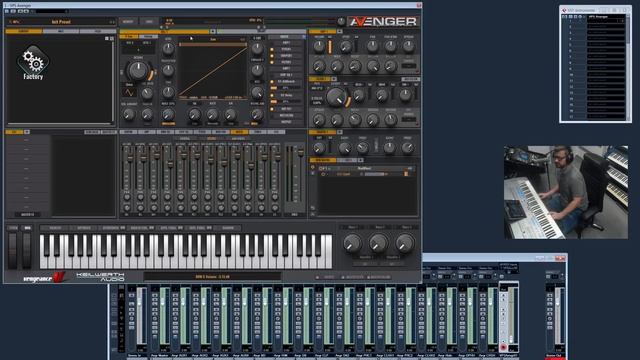Screen dimensions: 640x360
Task: Open the dropdown beside the AMP section tab
Action: click(340, 31)
